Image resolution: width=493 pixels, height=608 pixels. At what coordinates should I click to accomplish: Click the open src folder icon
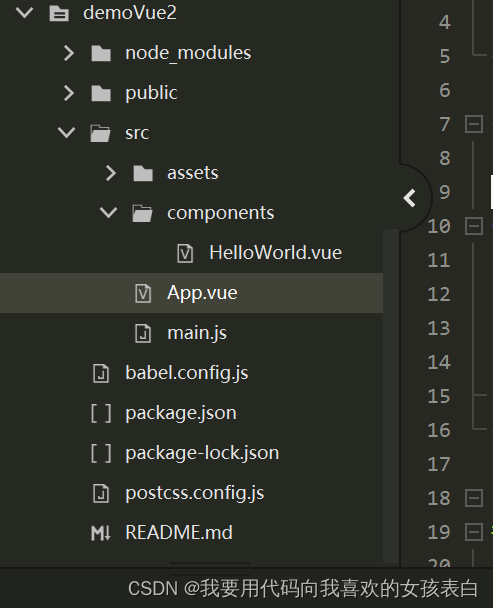[100, 133]
